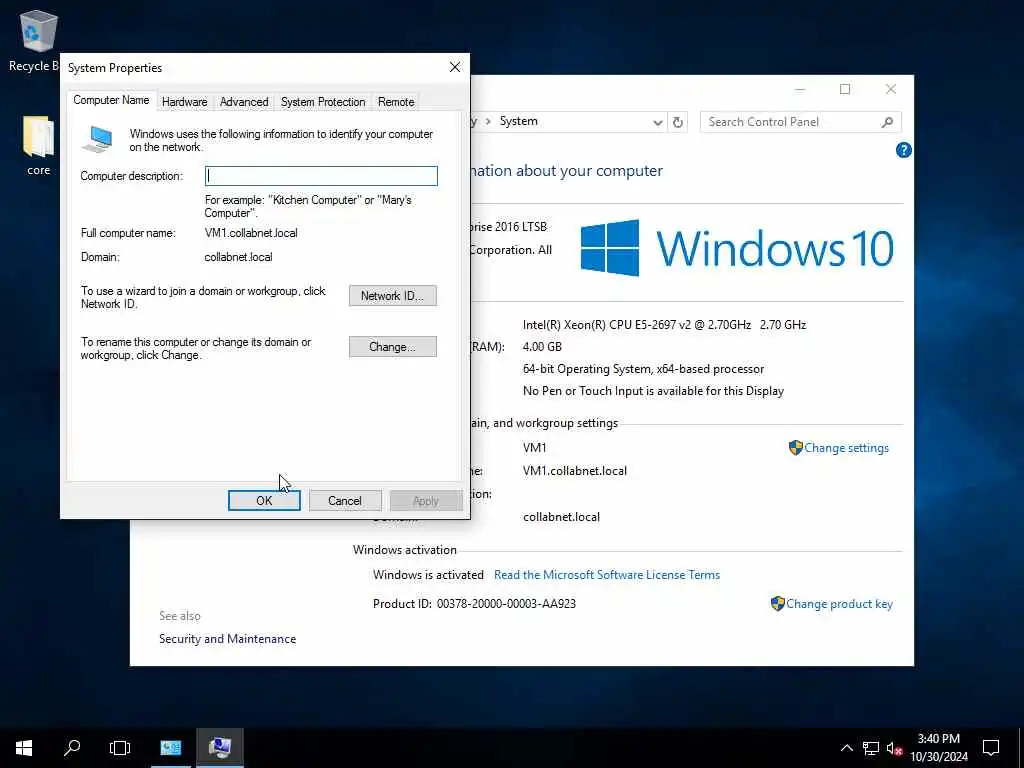Open the Change settings link

tap(846, 448)
